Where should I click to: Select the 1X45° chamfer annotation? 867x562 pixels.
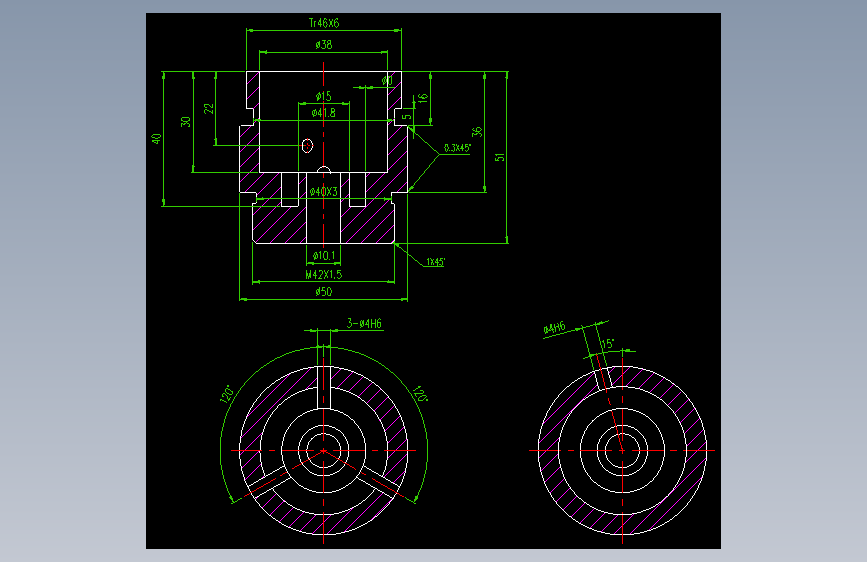[436, 262]
